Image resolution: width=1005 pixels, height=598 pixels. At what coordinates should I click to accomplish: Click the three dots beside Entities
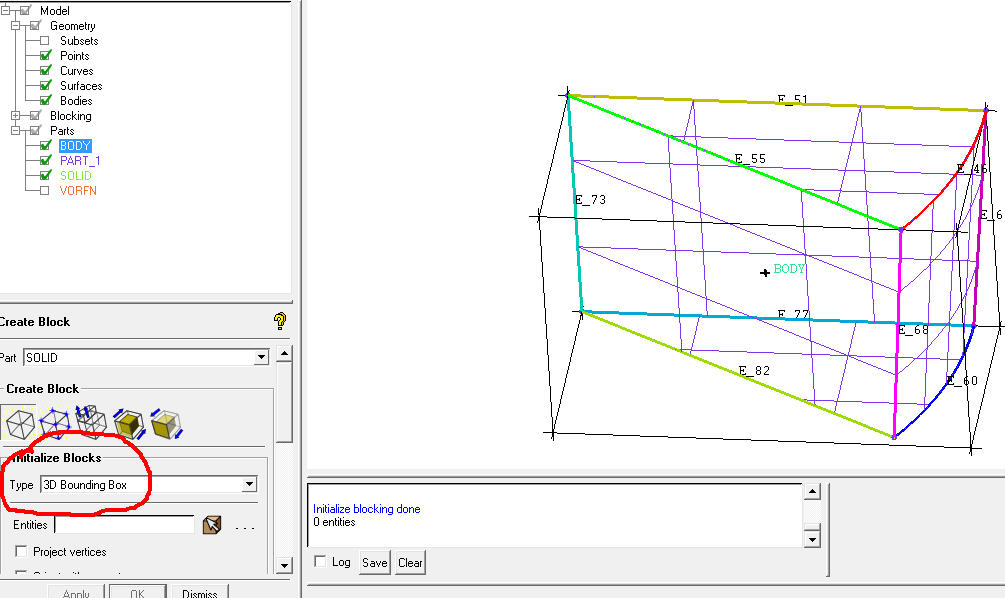pos(245,527)
